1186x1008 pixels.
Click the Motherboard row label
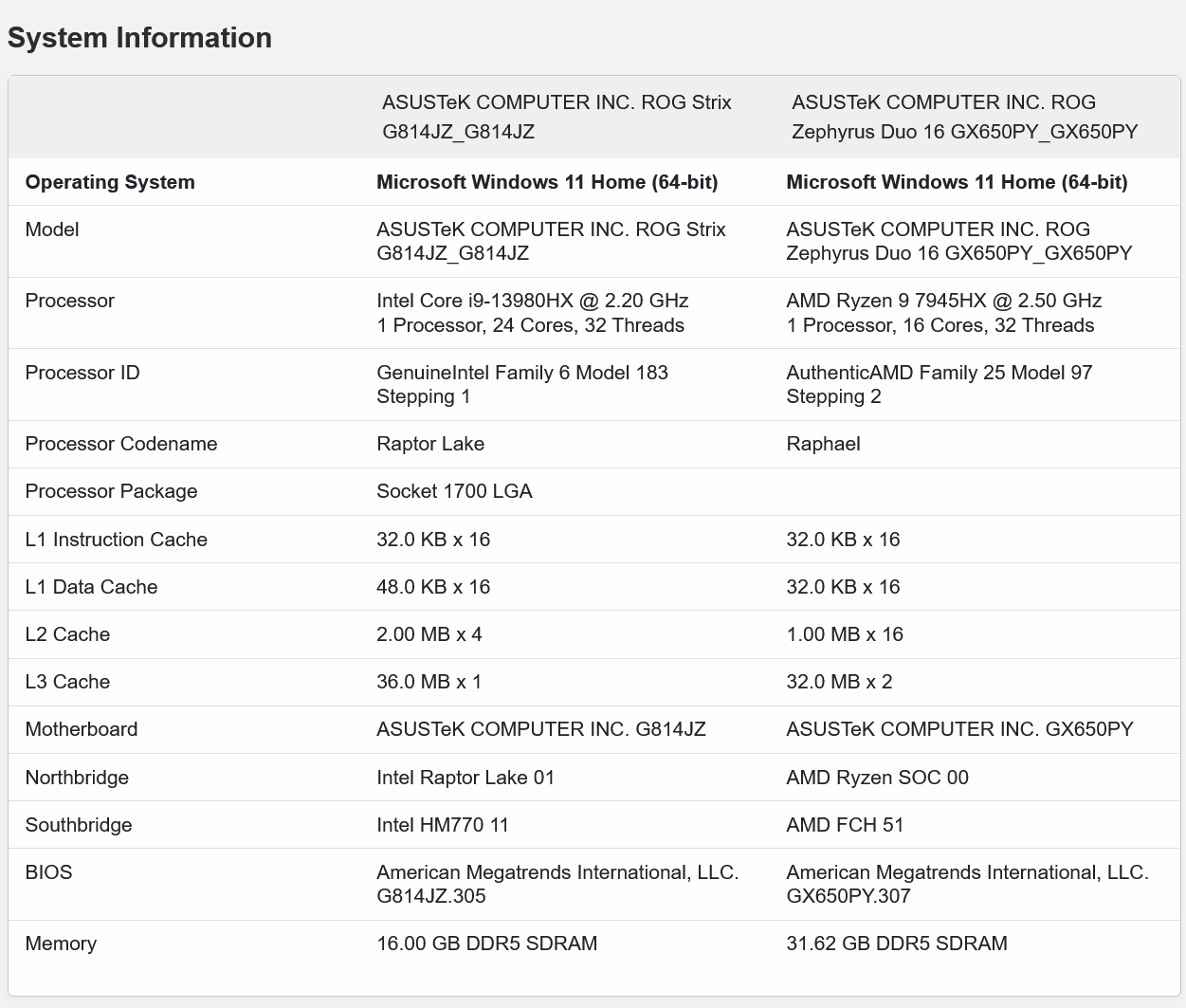point(82,729)
